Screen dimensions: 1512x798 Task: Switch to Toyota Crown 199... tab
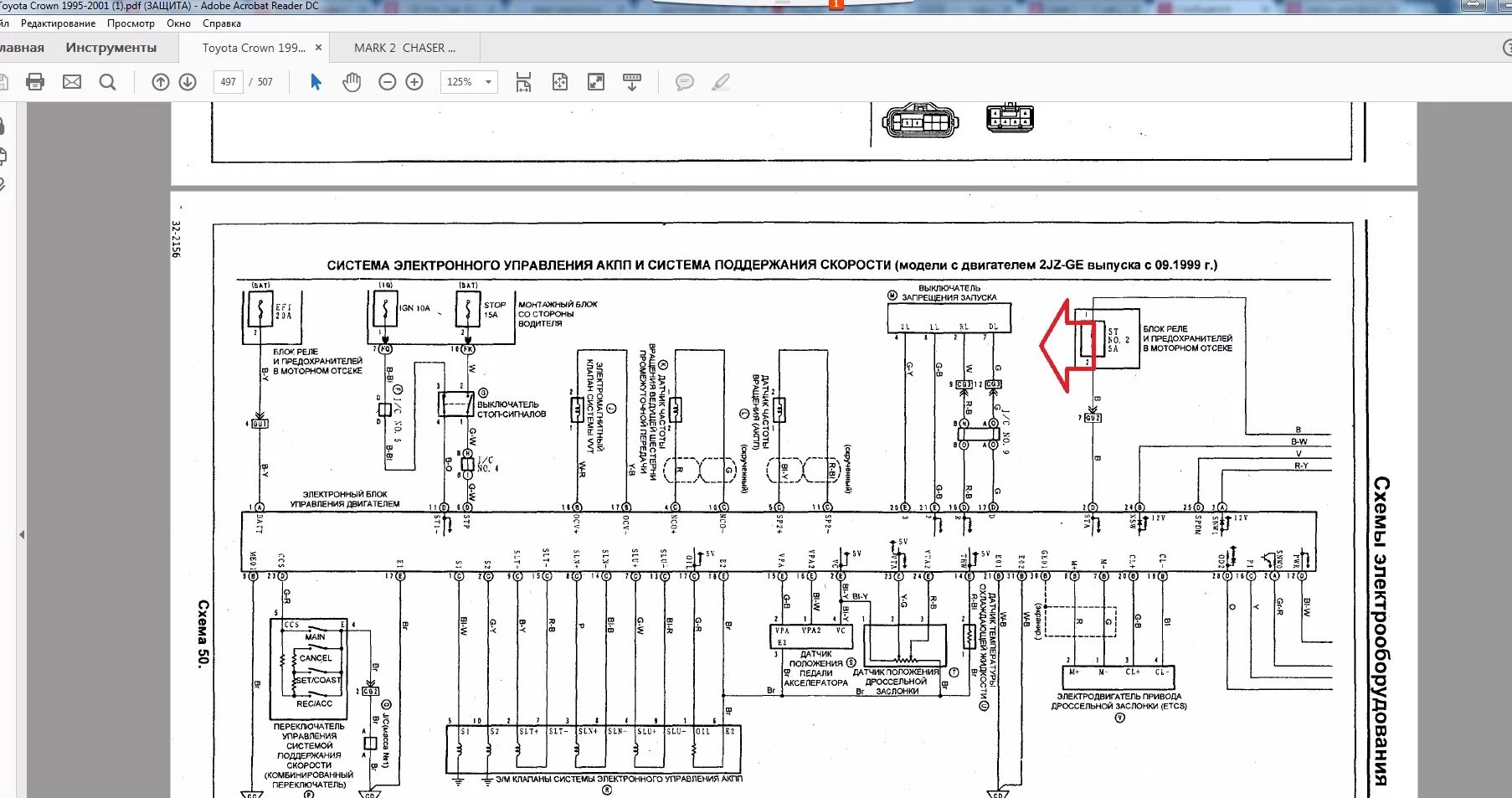[254, 48]
